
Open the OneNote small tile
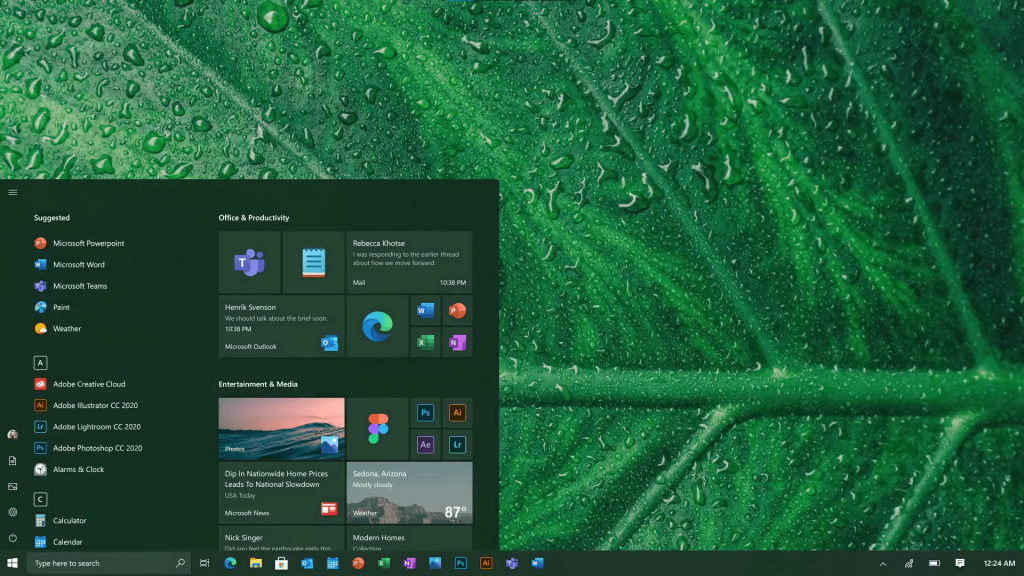457,342
